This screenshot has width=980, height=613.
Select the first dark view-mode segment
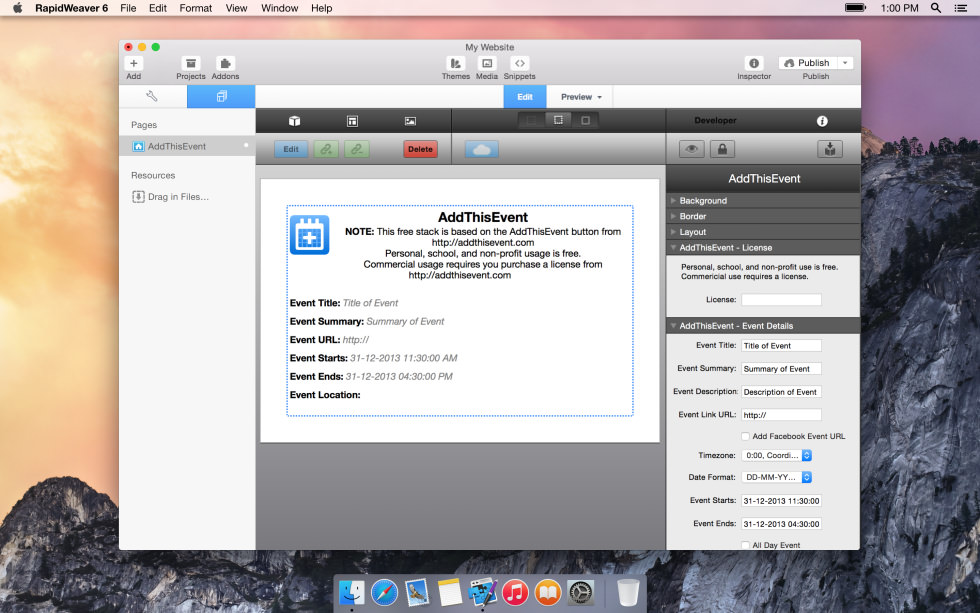tap(531, 120)
